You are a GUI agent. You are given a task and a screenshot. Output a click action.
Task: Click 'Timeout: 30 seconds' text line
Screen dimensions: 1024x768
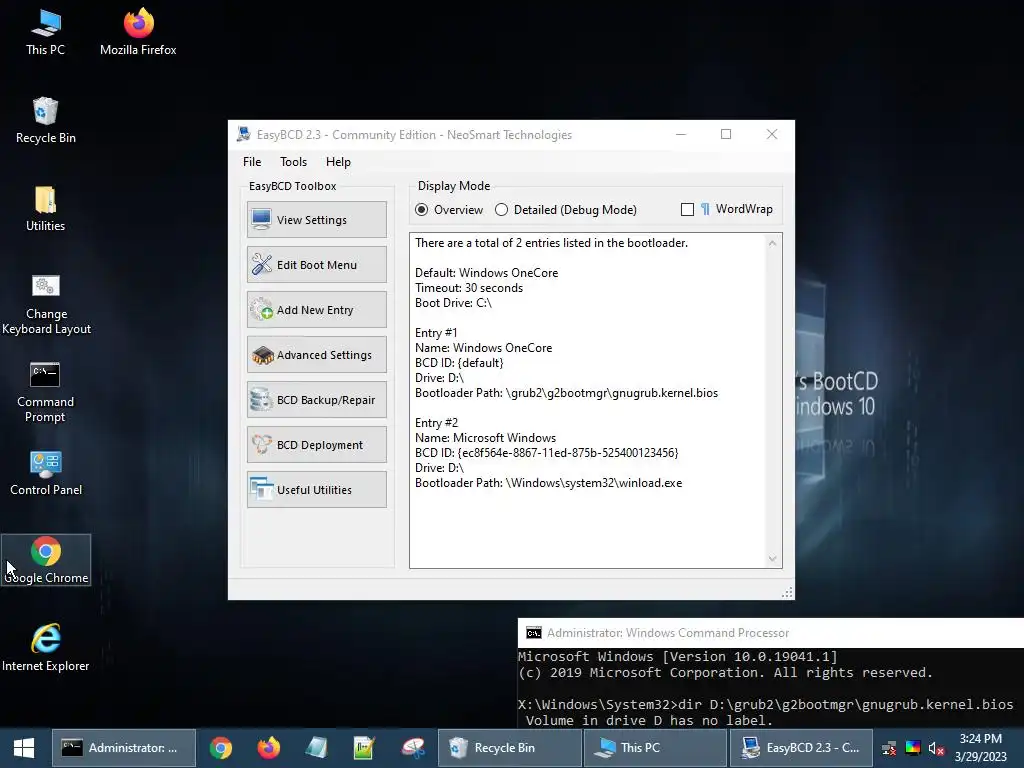(469, 288)
